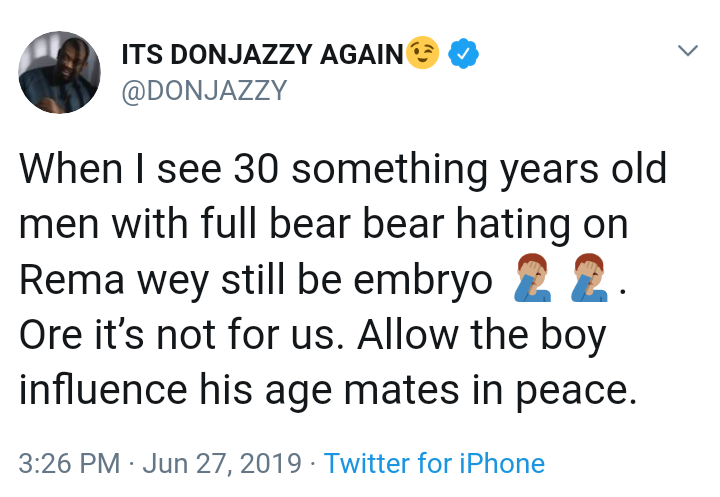Viewport: 720px width, 497px height.
Task: Open the @DONJAZZY handle link
Action: 204,91
